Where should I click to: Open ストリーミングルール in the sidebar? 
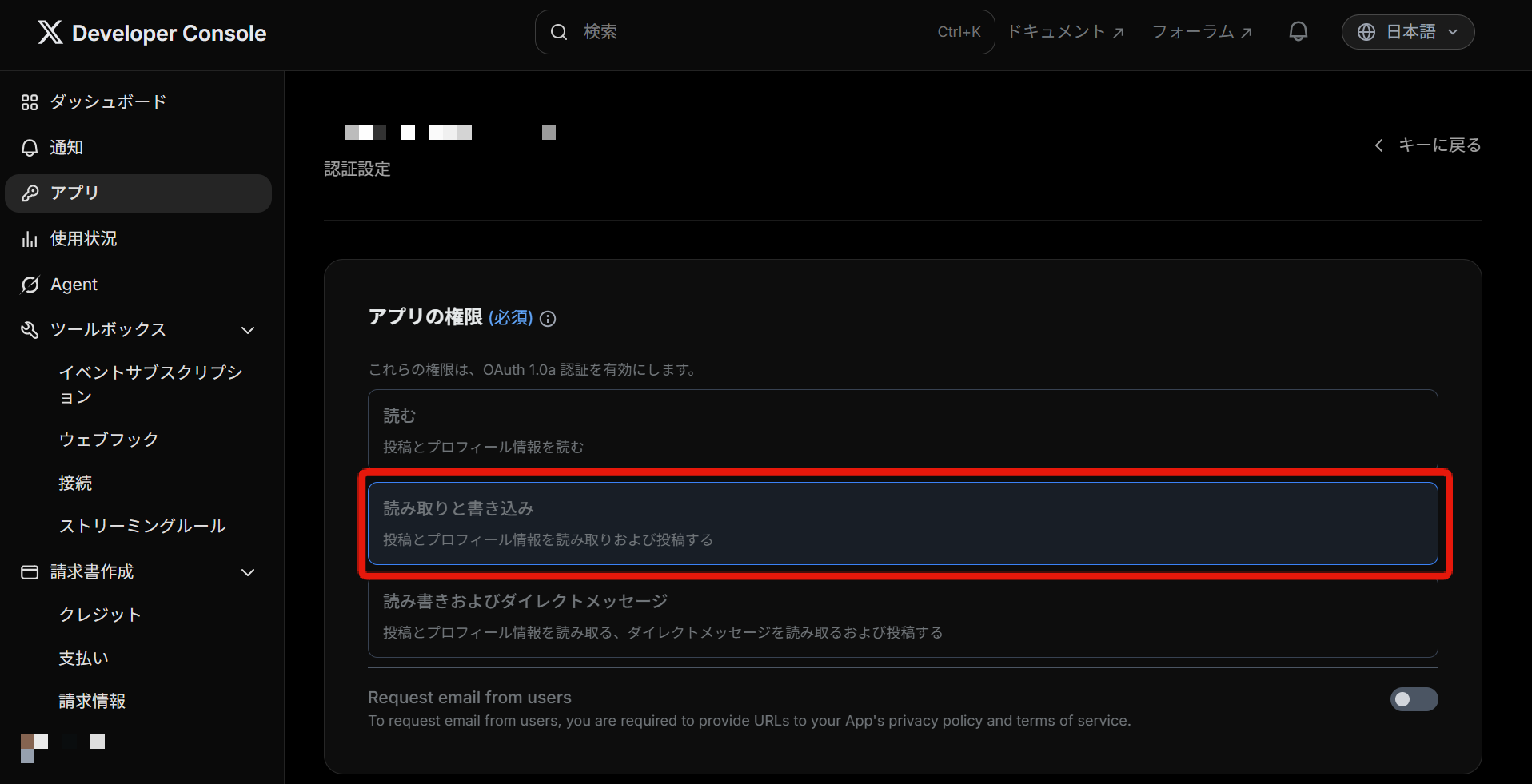(x=142, y=526)
